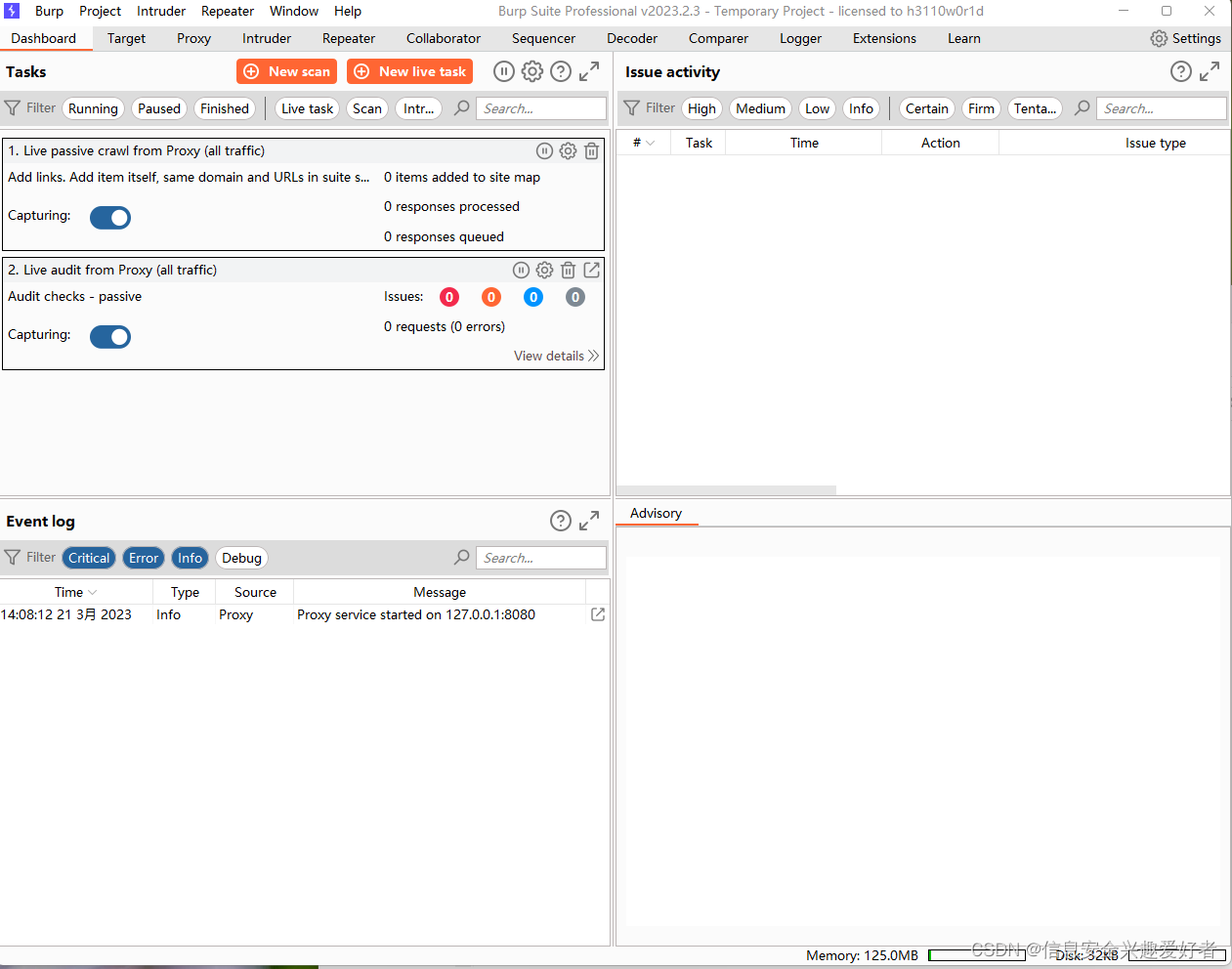This screenshot has height=969, width=1232.
Task: Click the New live task button
Action: tap(410, 71)
